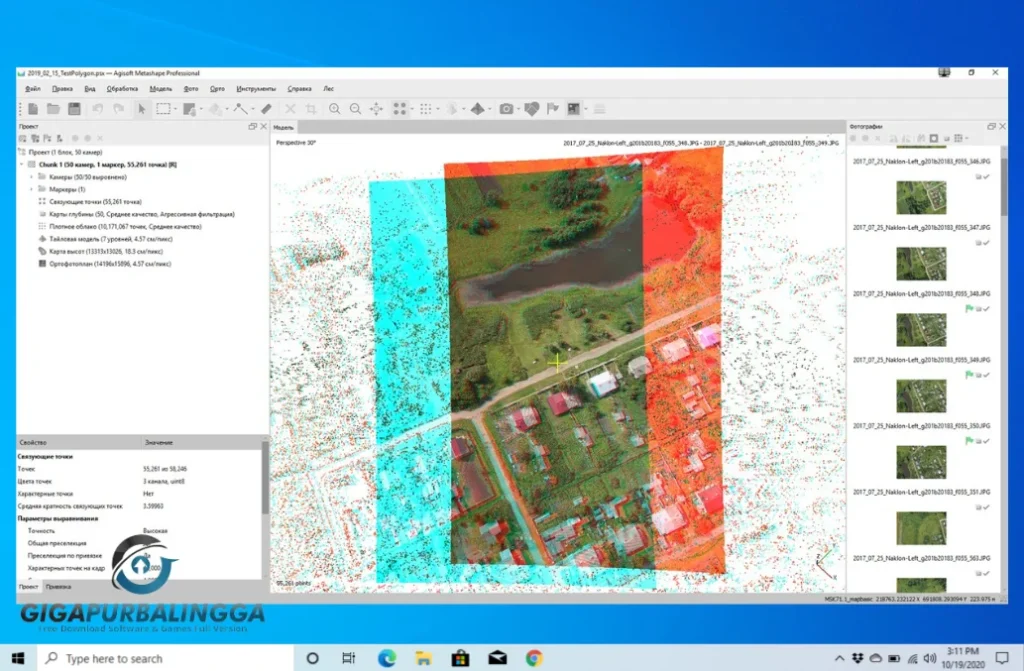Open the Crop region tool
The height and width of the screenshot is (671, 1024).
tap(310, 108)
